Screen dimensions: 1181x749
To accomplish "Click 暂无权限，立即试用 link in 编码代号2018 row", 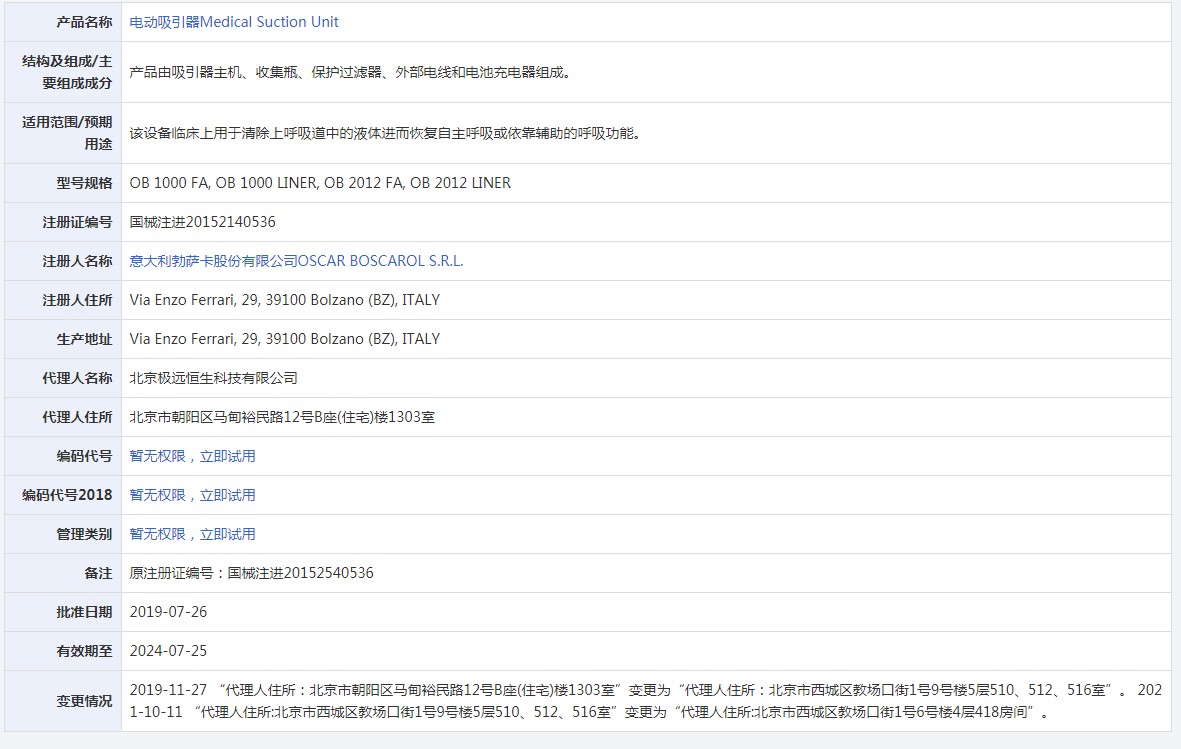I will pyautogui.click(x=192, y=495).
